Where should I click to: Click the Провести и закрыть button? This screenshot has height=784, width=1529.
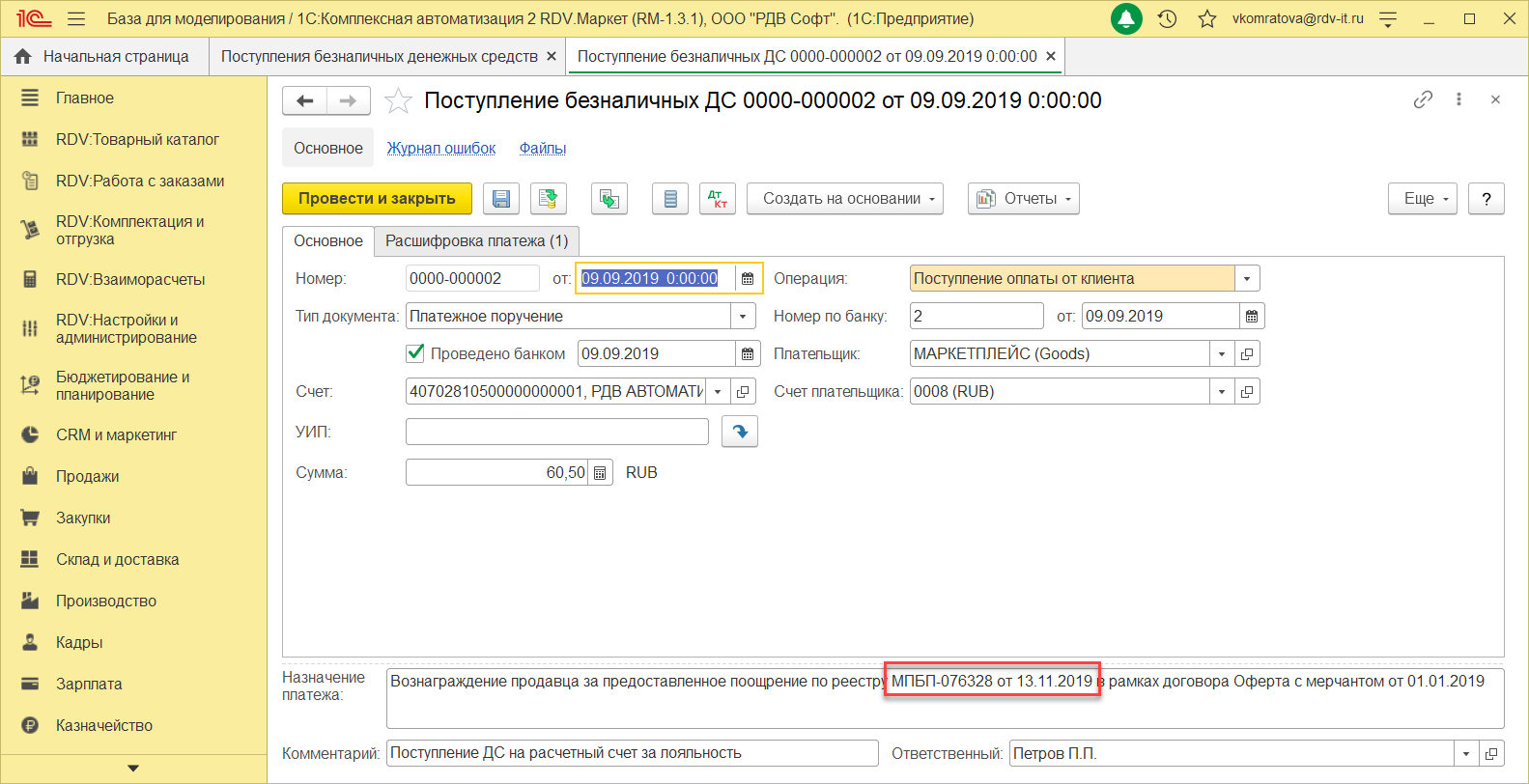point(377,199)
